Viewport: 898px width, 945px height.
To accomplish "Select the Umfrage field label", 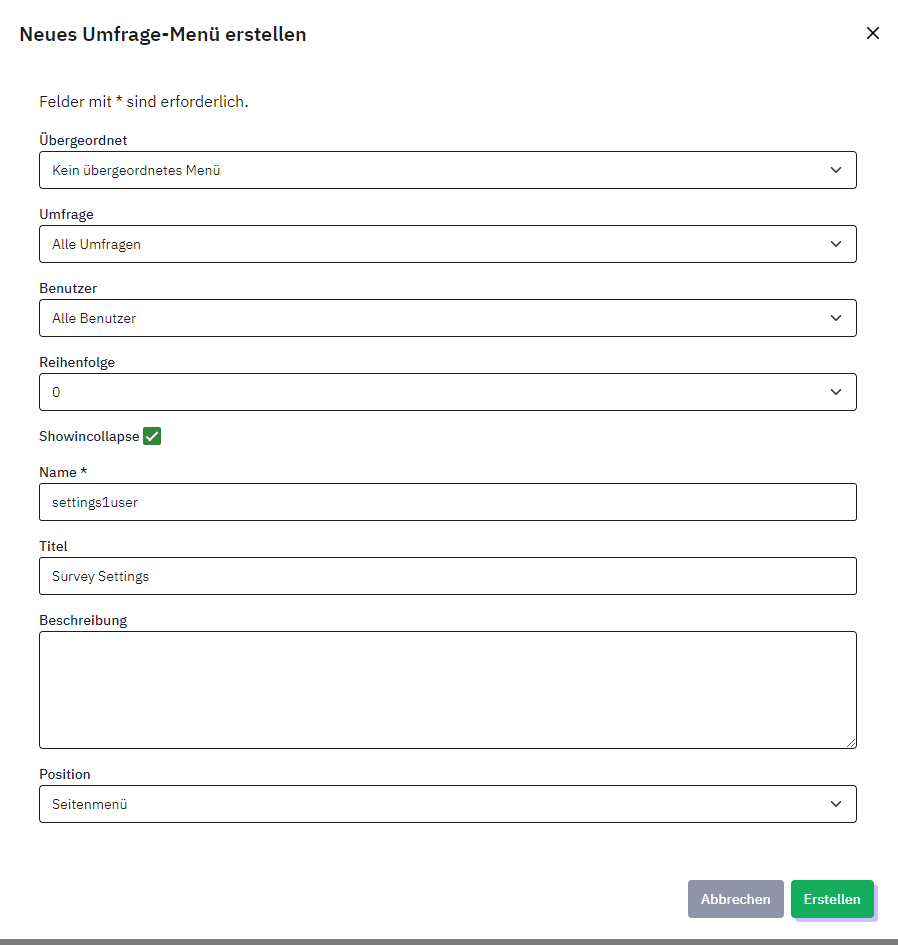I will (x=66, y=214).
